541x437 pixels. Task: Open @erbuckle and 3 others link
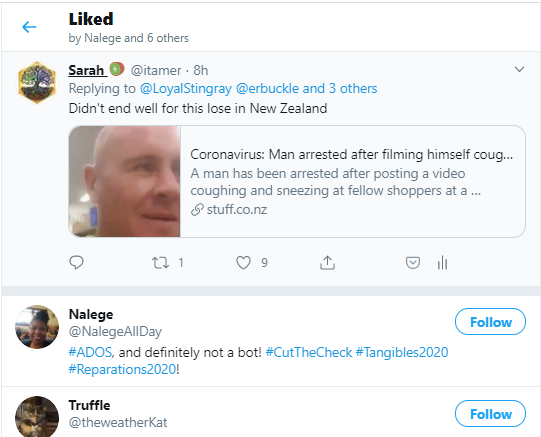click(306, 89)
